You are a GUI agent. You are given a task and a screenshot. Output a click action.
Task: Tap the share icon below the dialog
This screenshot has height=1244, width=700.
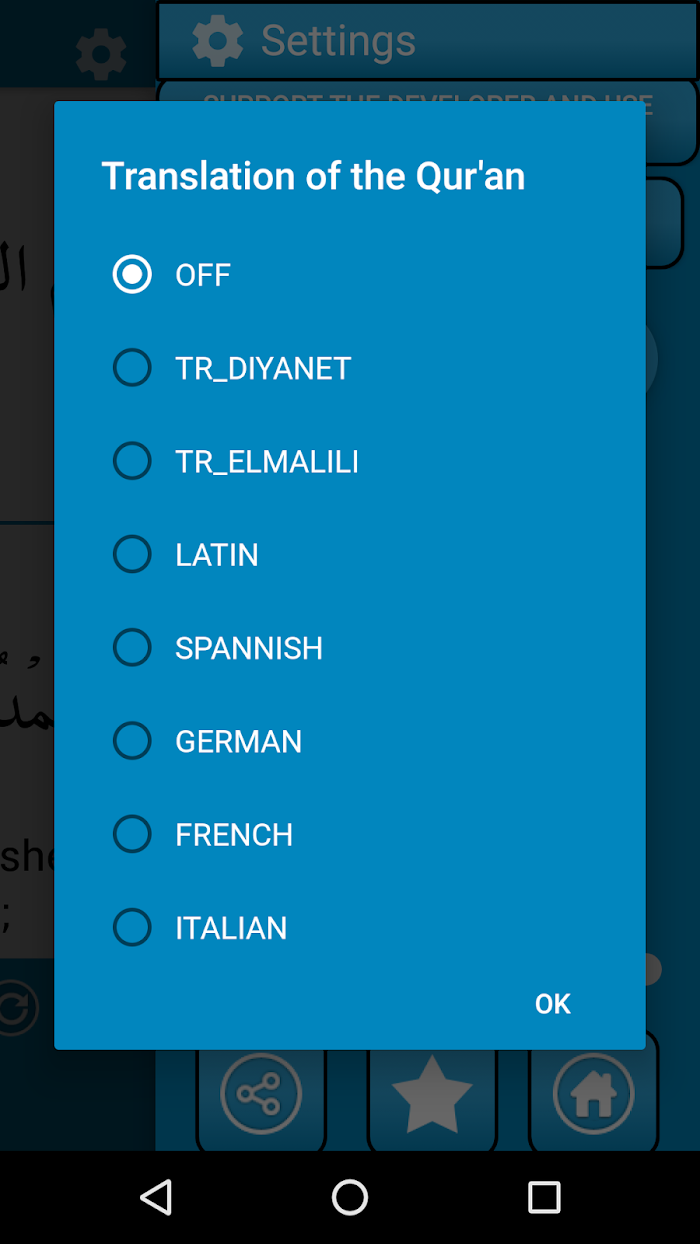(261, 1095)
